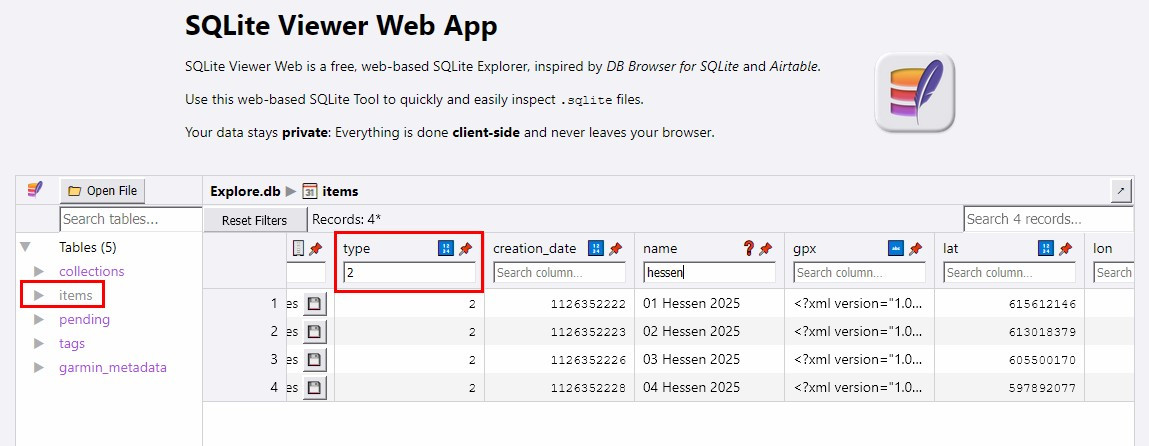Collapse the Tables (5) tree node
Image resolution: width=1149 pixels, height=446 pixels.
tap(26, 248)
